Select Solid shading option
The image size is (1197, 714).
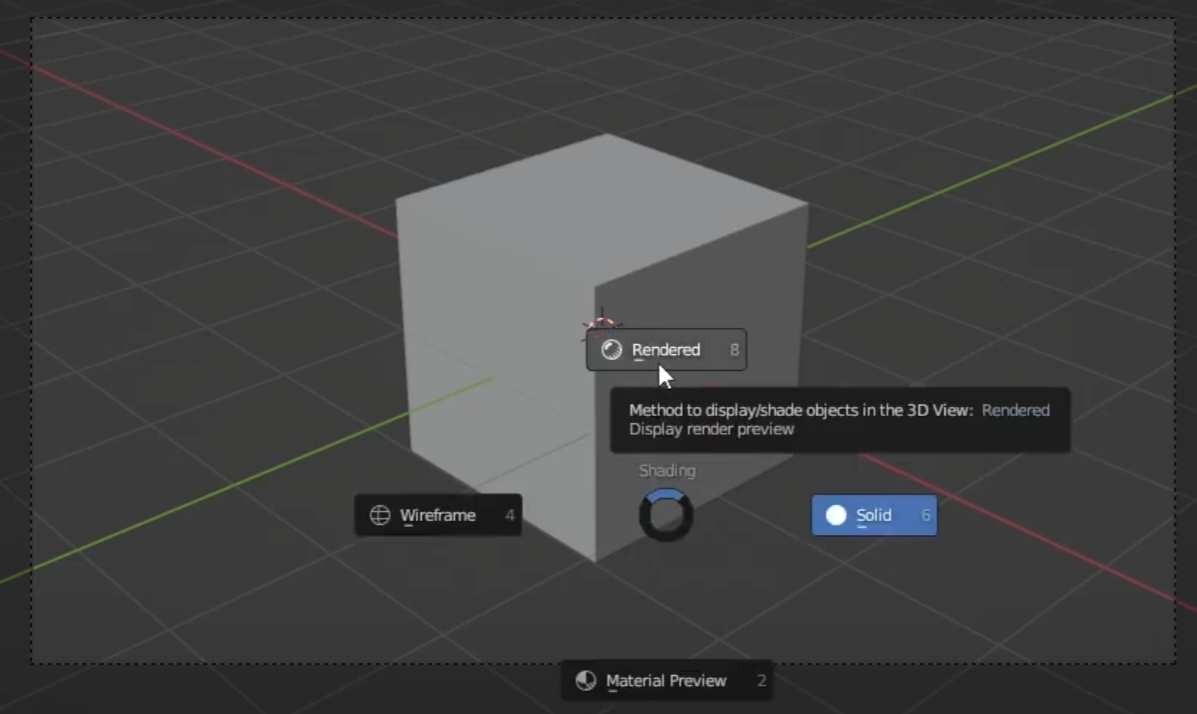[874, 515]
